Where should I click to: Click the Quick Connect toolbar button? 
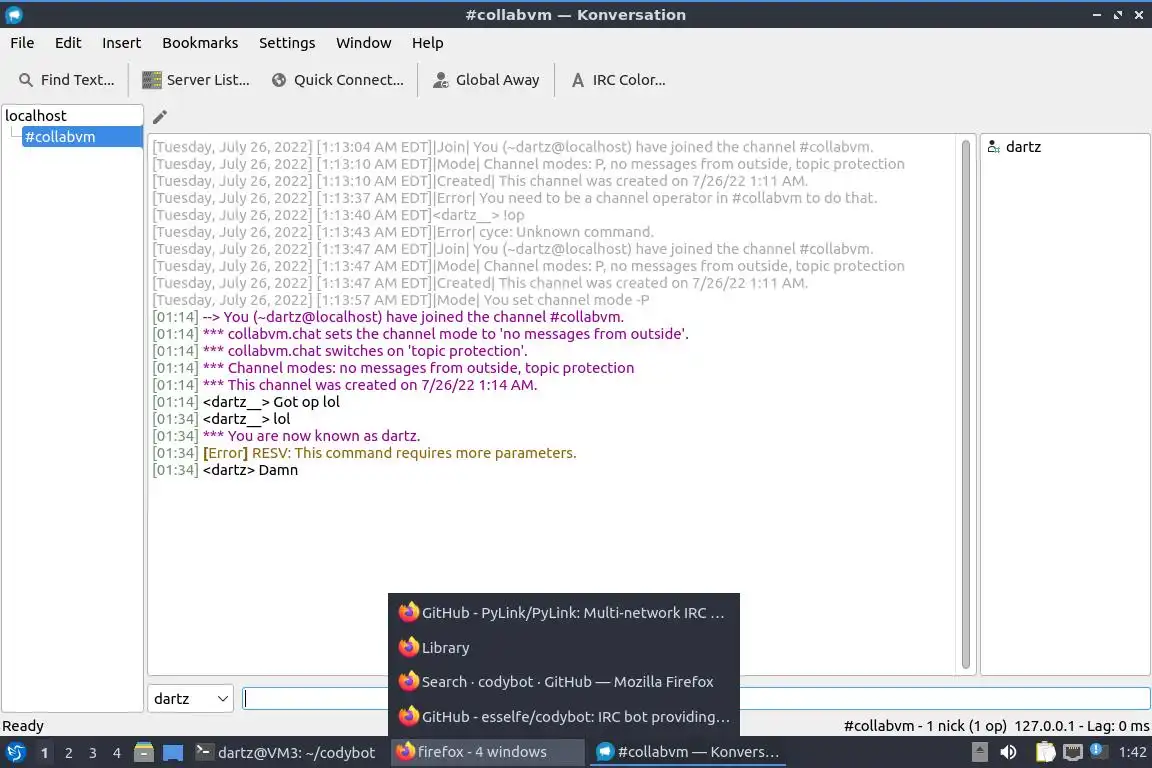coord(338,80)
